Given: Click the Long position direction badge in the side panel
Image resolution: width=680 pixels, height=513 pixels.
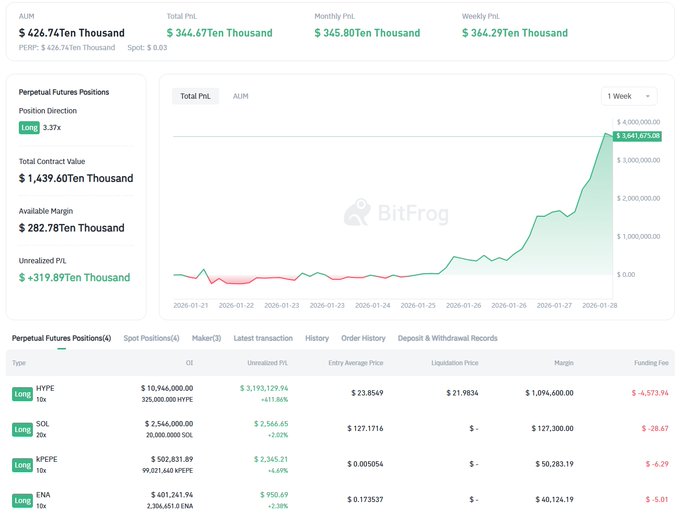Looking at the screenshot, I should click(x=29, y=127).
